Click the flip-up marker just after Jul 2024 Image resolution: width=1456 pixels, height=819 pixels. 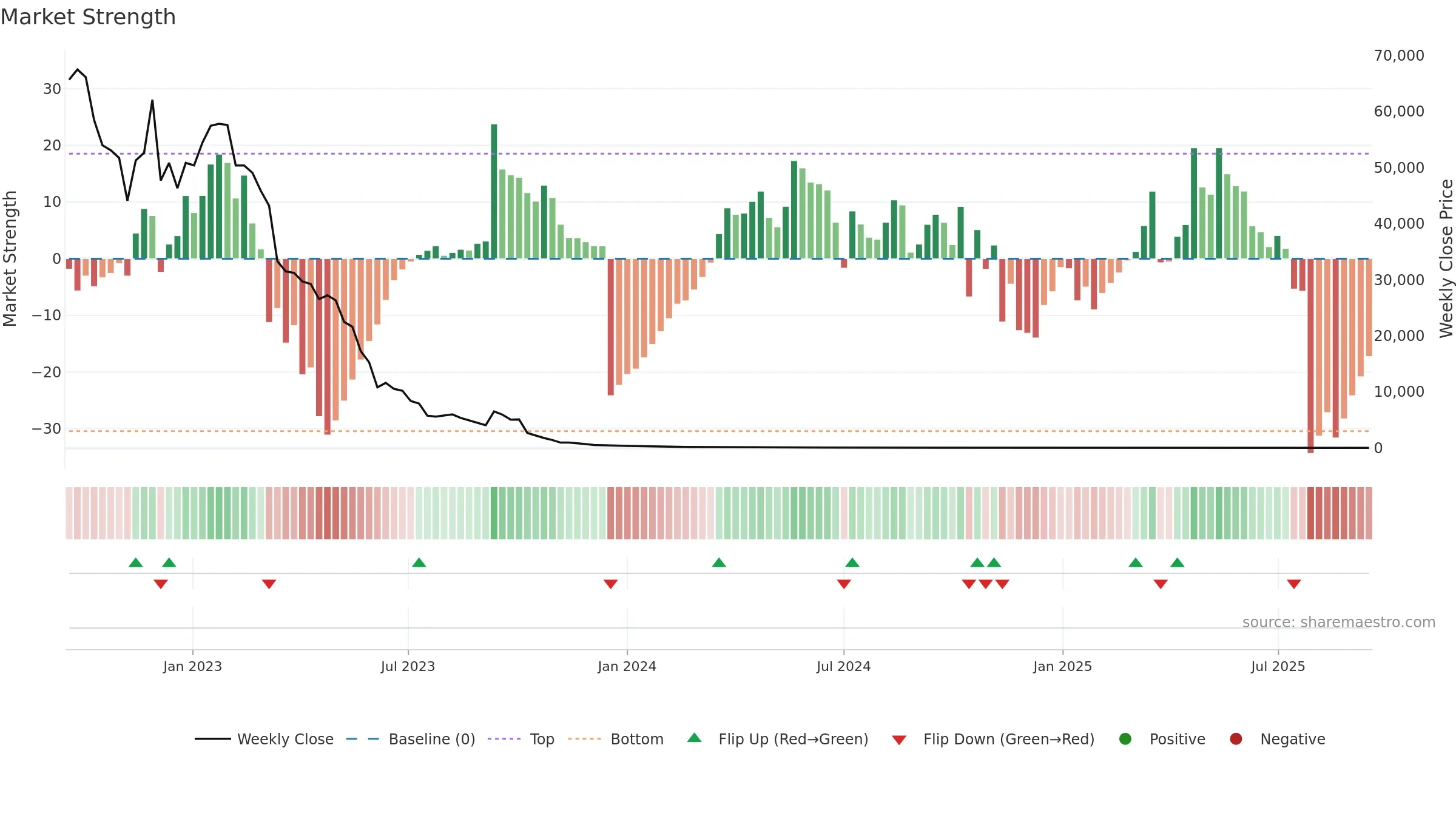[x=852, y=562]
